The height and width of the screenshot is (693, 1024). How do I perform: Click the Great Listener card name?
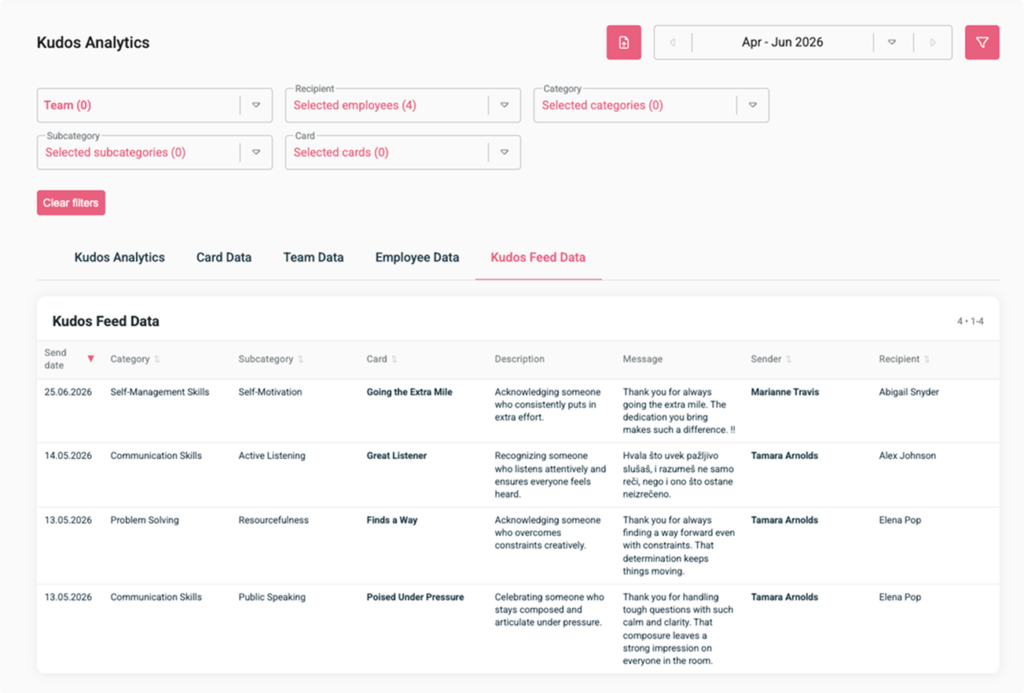[x=396, y=456]
